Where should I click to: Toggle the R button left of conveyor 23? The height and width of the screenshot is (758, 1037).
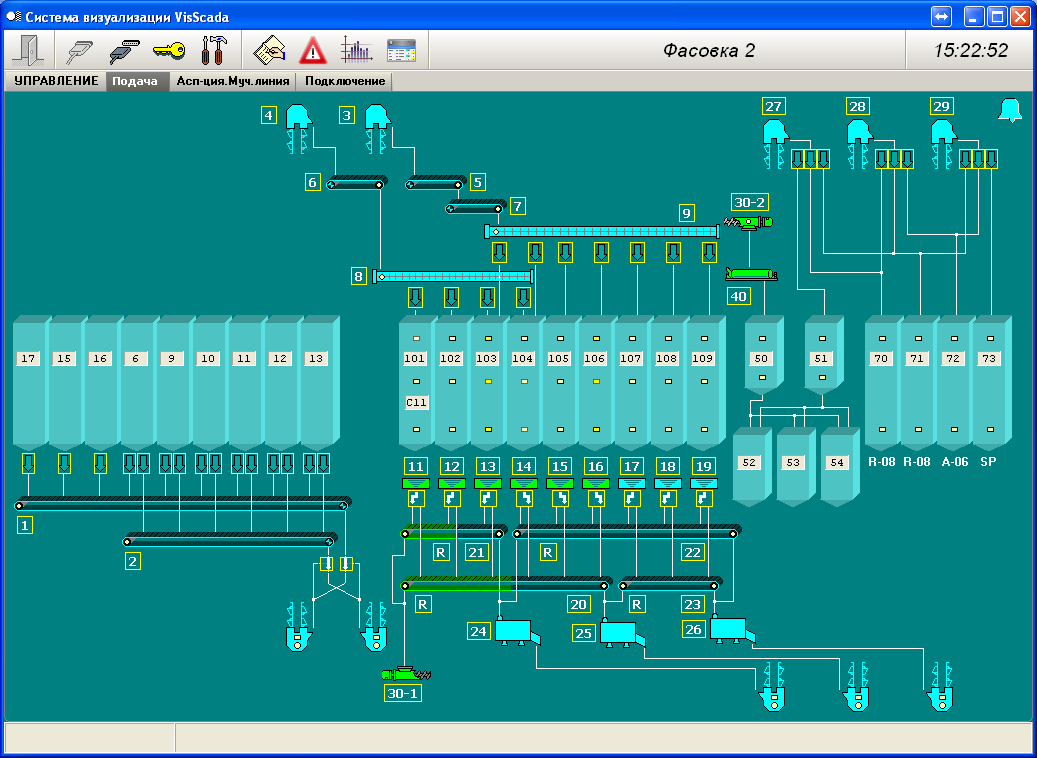pos(636,603)
